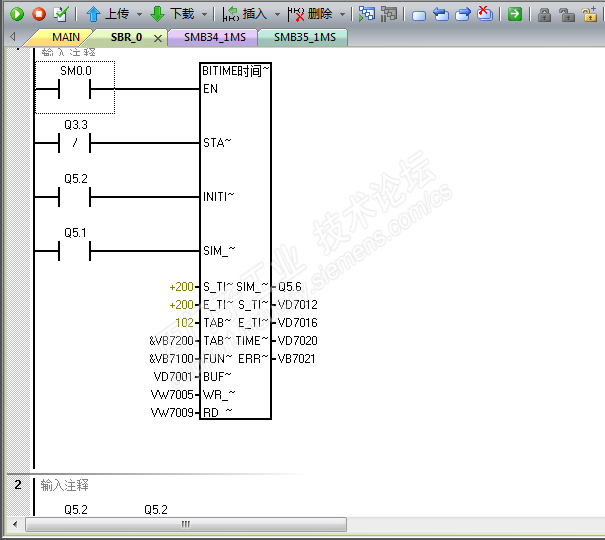Image resolution: width=605 pixels, height=540 pixels.
Task: Click the next bookmark icon
Action: point(463,14)
